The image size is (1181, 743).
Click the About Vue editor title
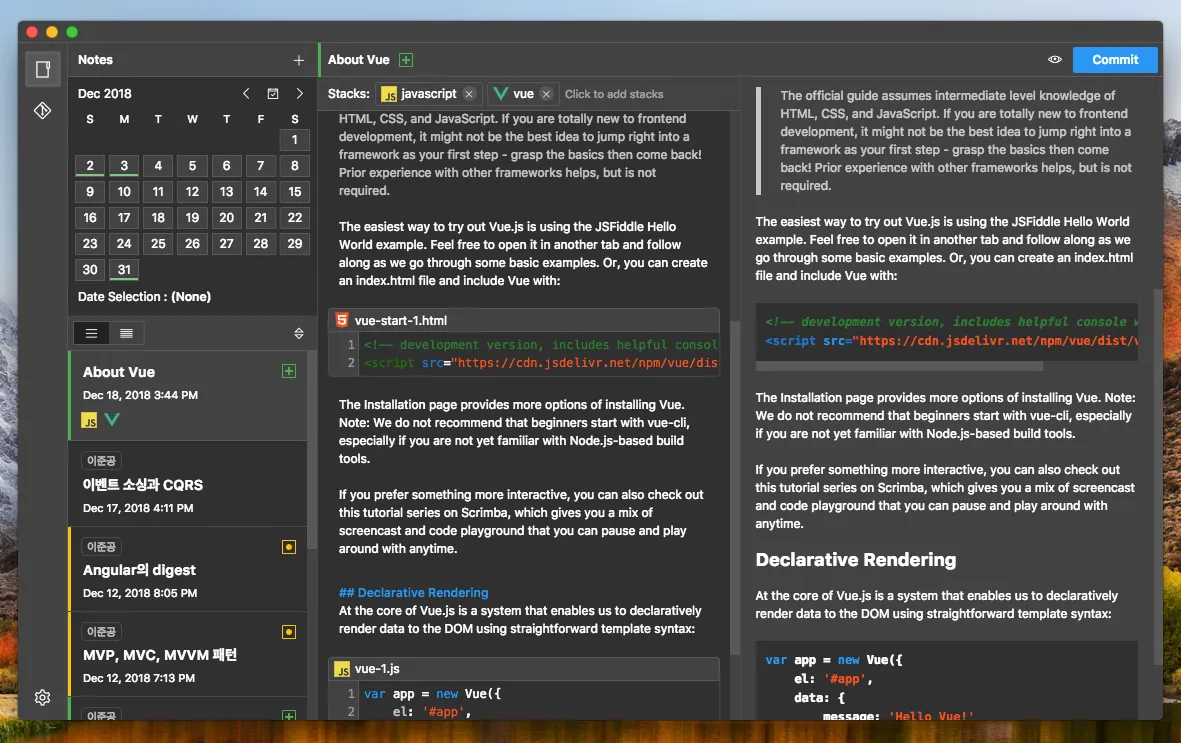coord(359,60)
